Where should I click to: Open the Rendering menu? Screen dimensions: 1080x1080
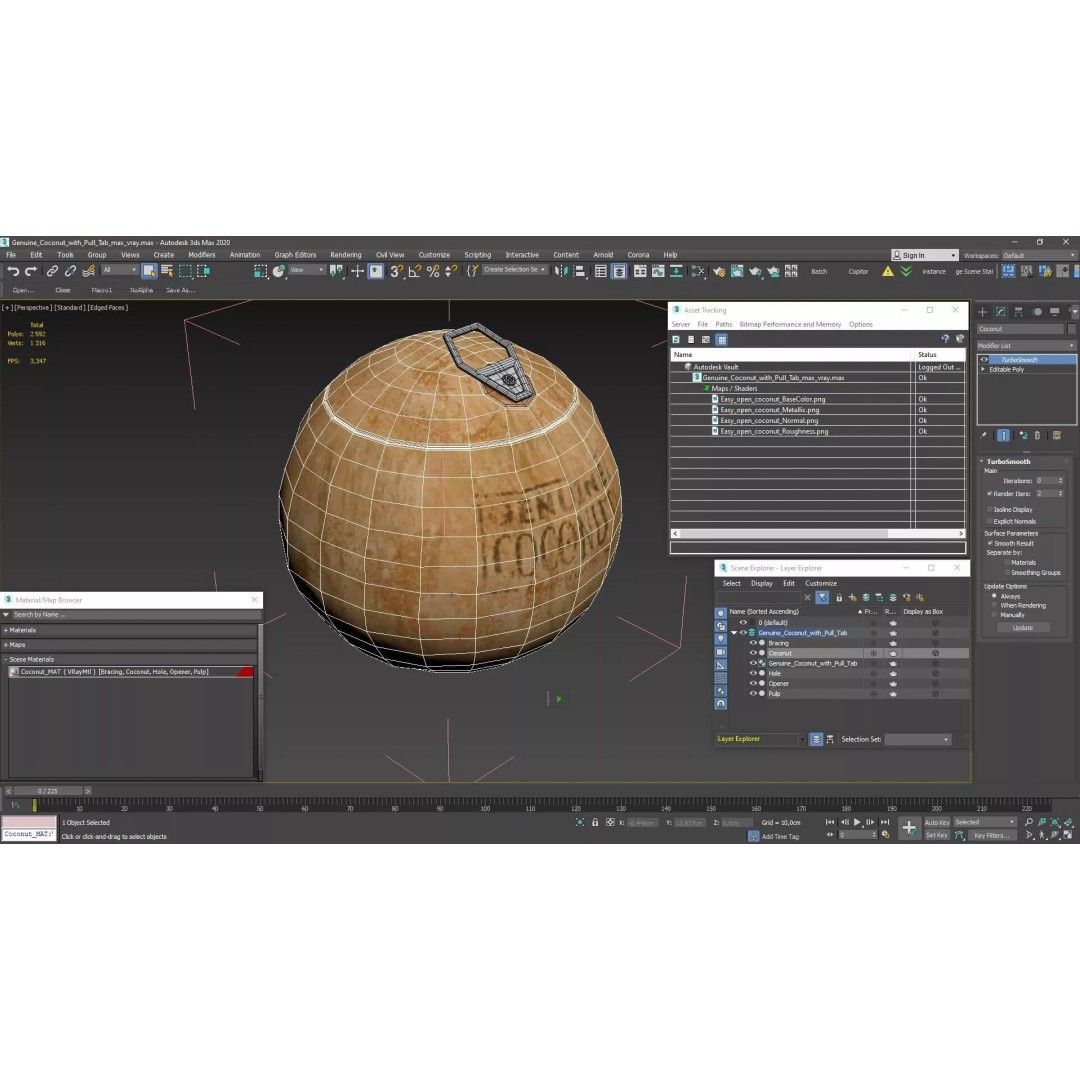point(345,255)
